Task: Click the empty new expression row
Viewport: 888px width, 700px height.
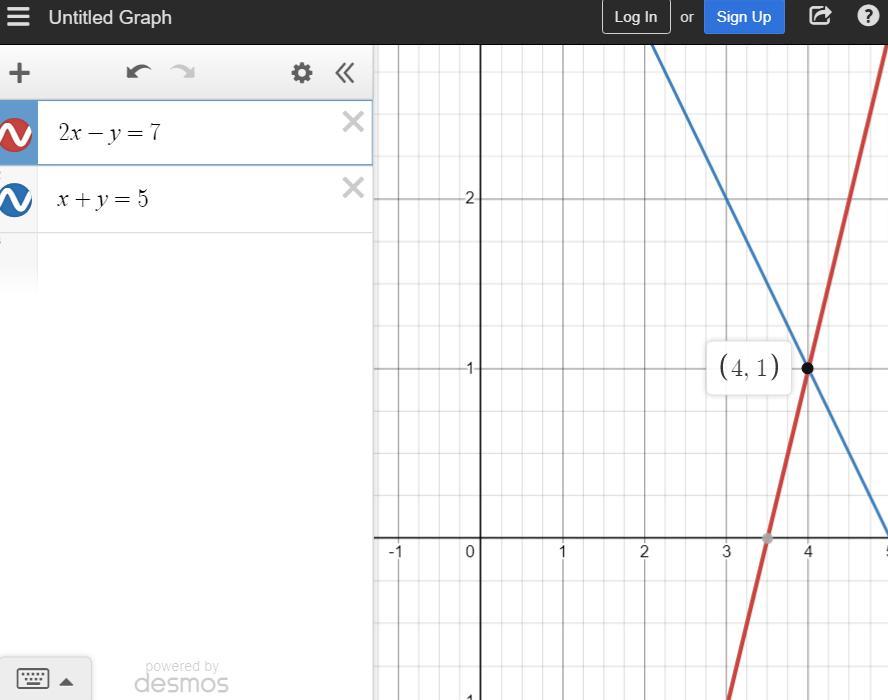Action: [x=204, y=262]
